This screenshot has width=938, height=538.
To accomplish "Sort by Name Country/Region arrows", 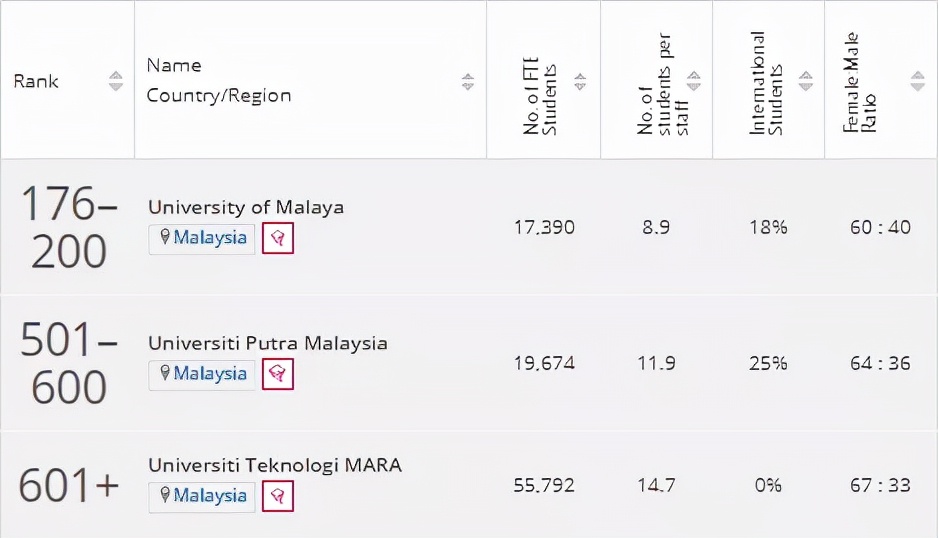I will tap(468, 81).
